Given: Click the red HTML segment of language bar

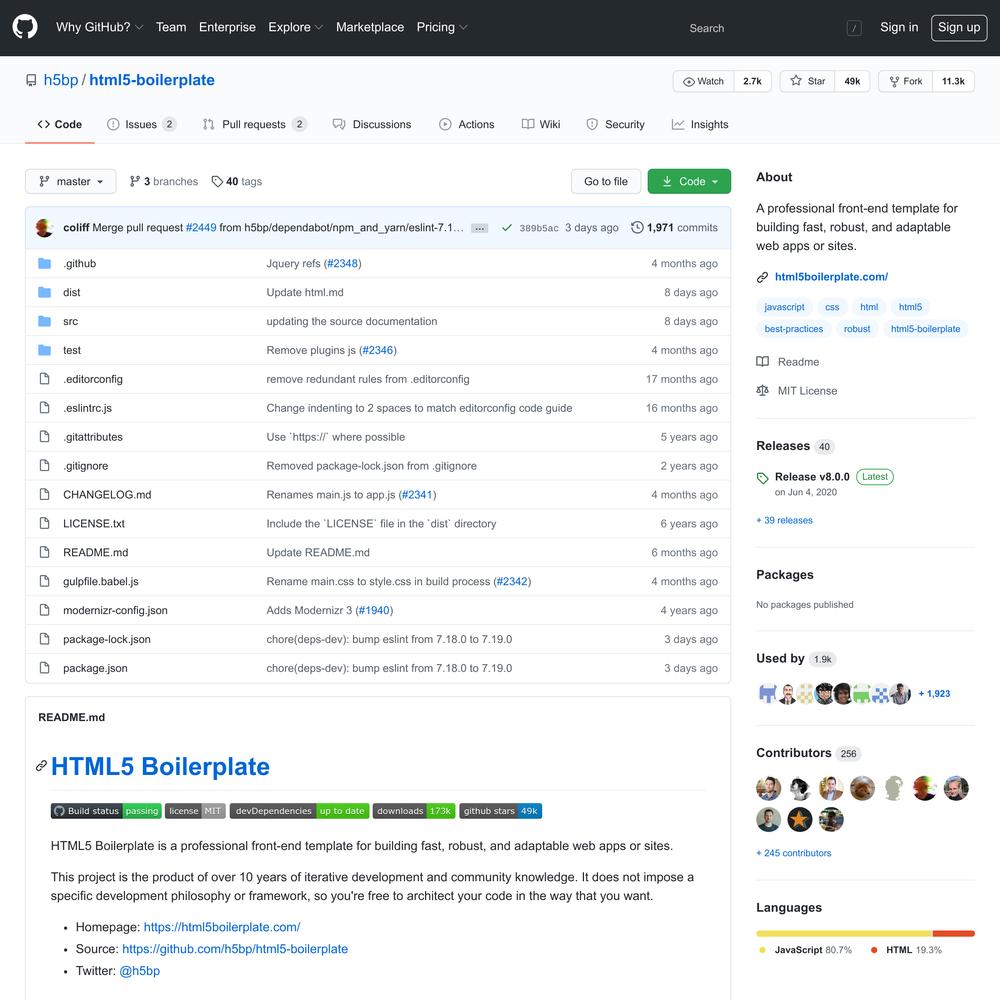Looking at the screenshot, I should pyautogui.click(x=953, y=934).
